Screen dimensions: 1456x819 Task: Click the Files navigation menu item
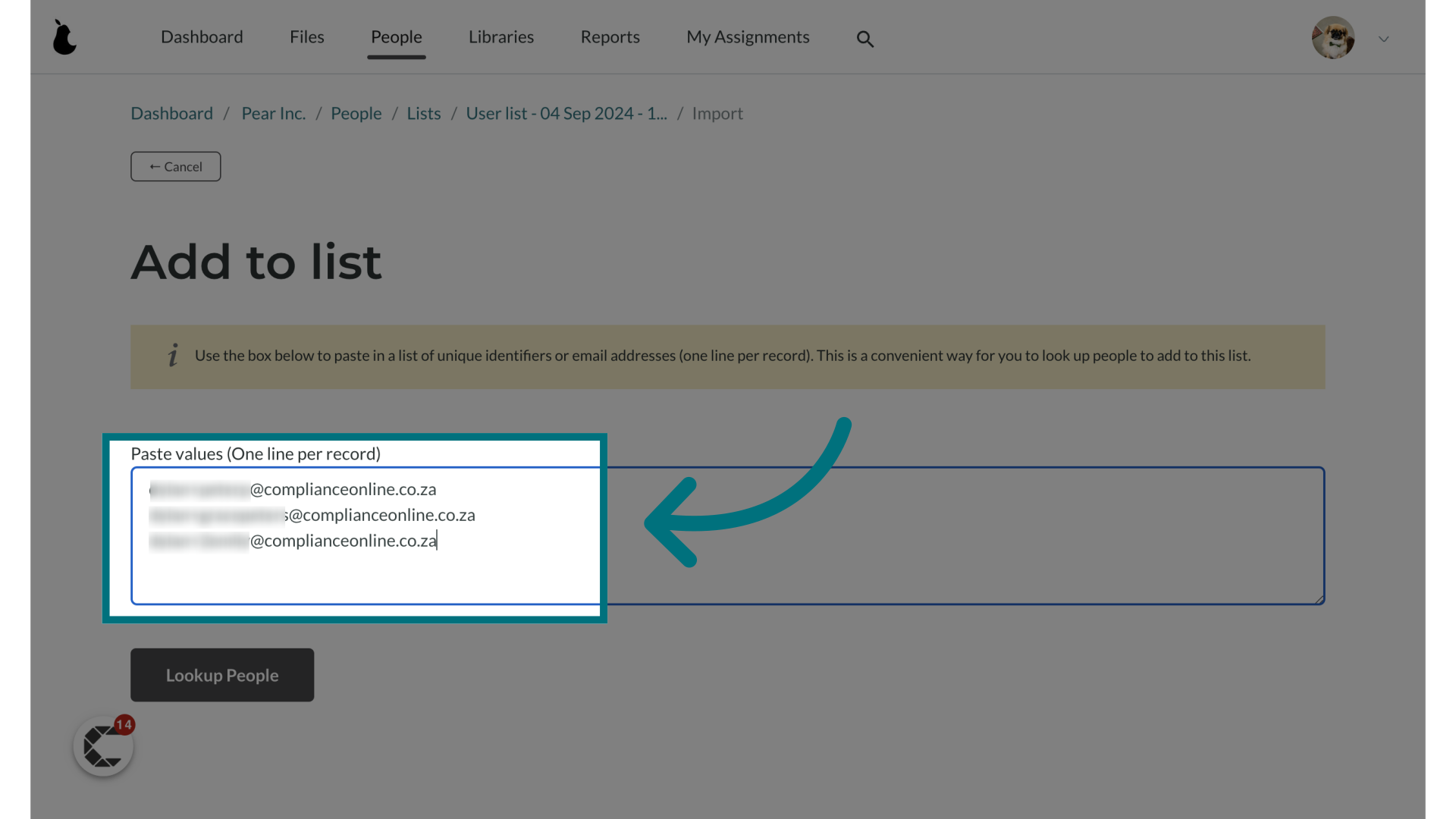click(x=307, y=36)
